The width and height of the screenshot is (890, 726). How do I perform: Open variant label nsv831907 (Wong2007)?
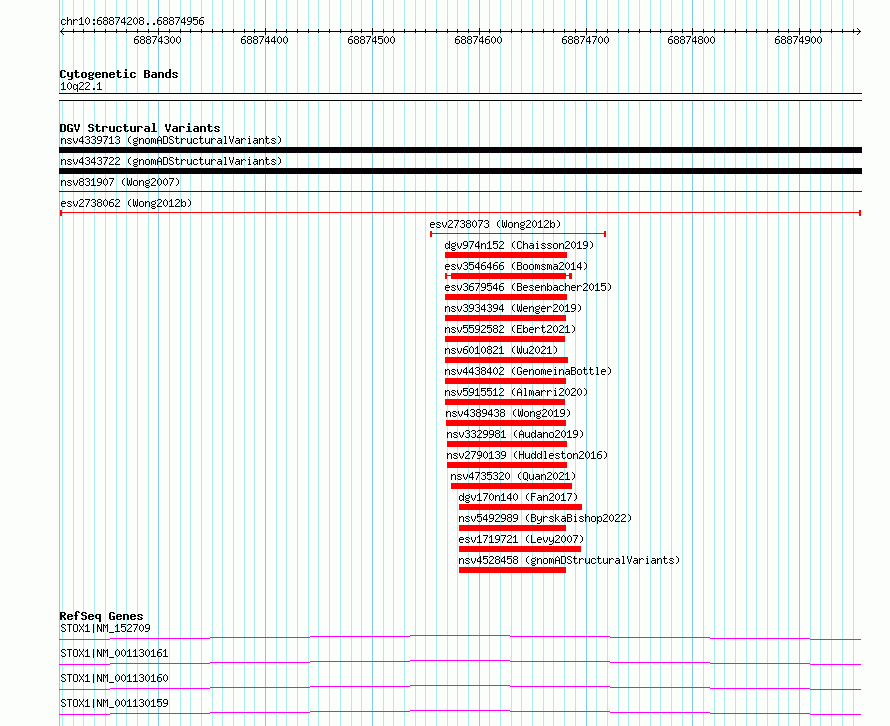[120, 182]
